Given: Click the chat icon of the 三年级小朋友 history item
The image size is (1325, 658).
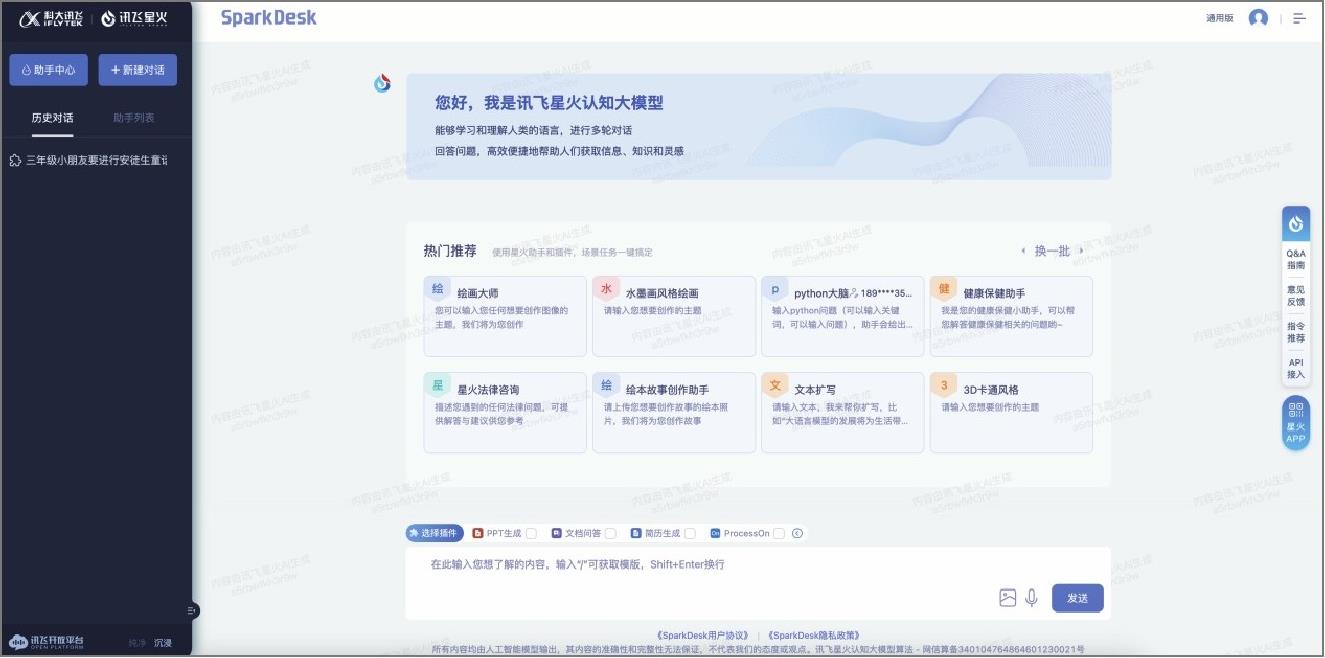Looking at the screenshot, I should 15,160.
